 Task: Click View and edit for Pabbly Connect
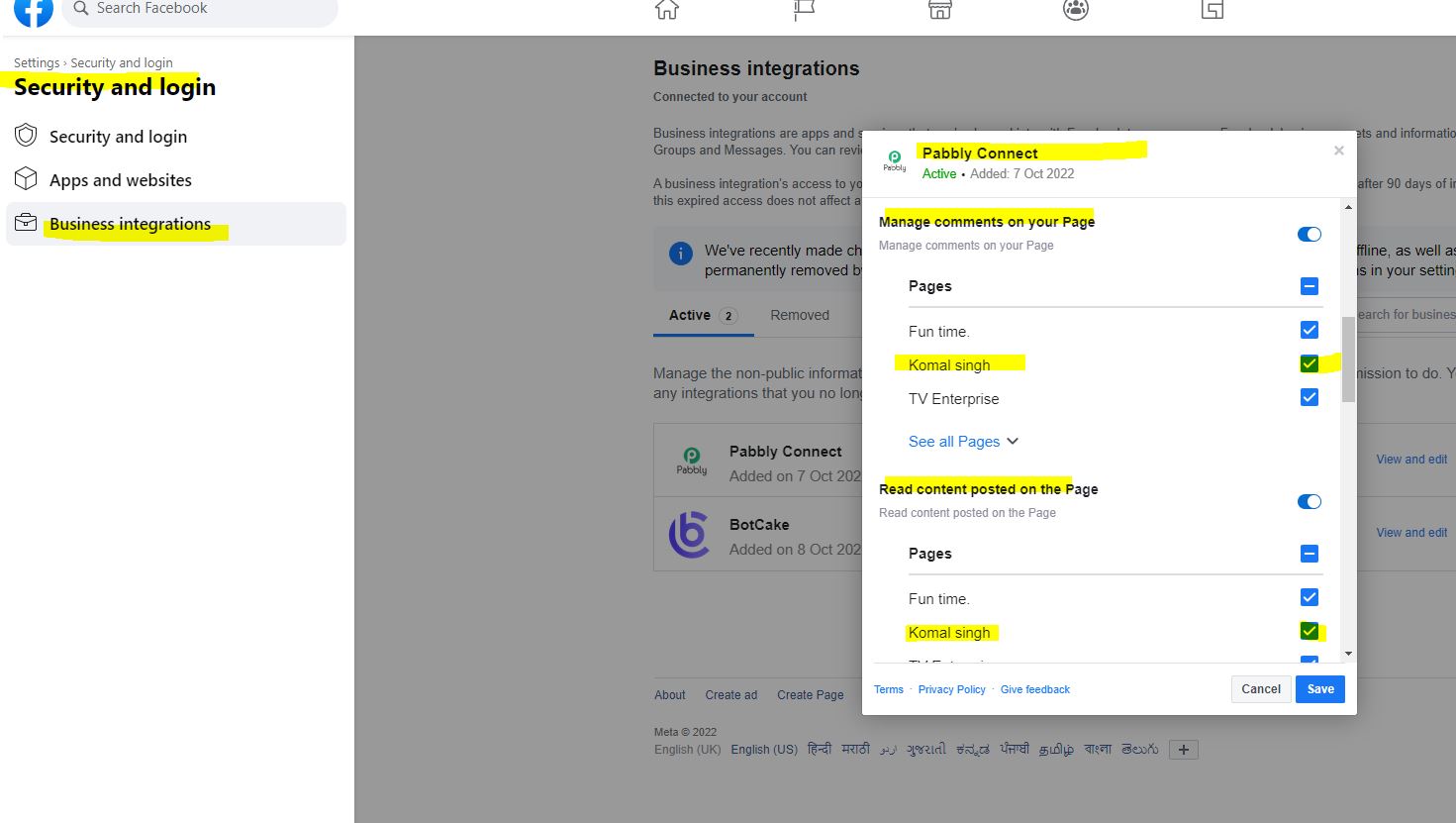pos(1411,460)
